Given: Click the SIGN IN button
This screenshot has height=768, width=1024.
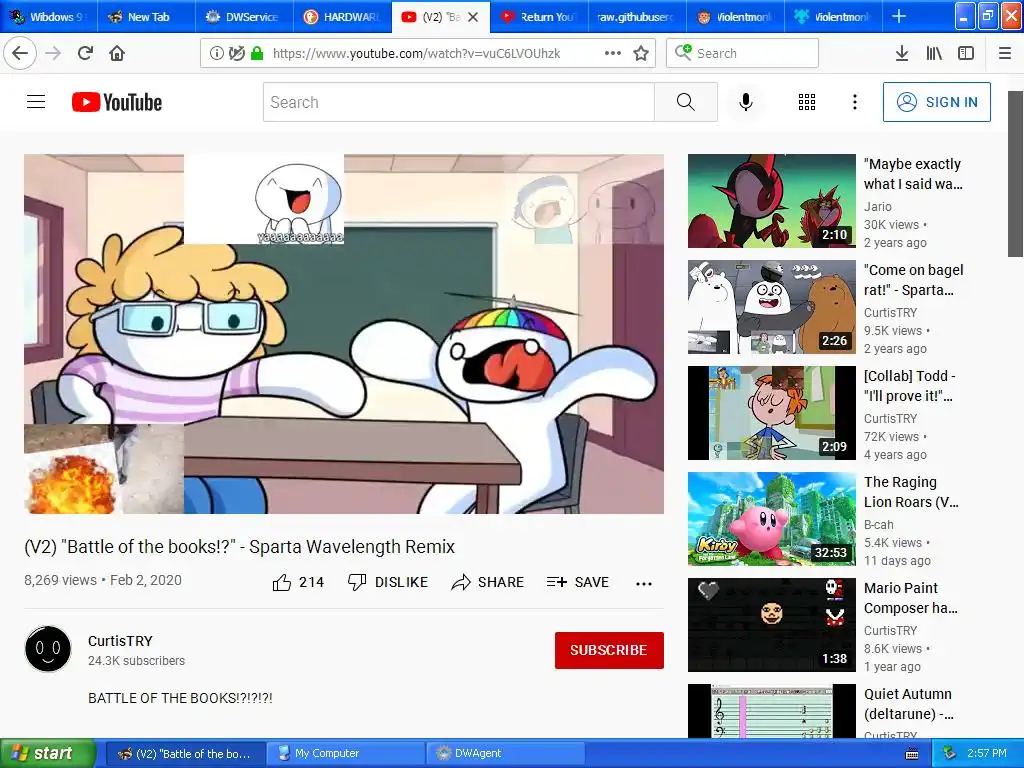Looking at the screenshot, I should point(936,102).
